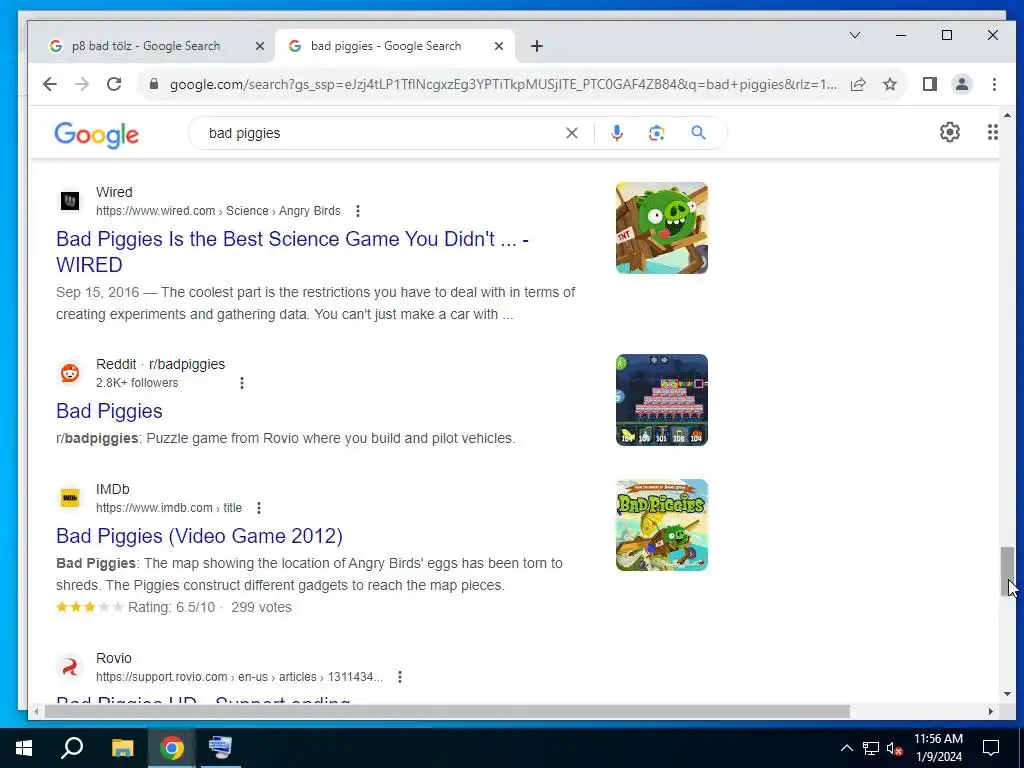Click the scrollbar up arrow
This screenshot has width=1024, height=768.
(x=1007, y=116)
